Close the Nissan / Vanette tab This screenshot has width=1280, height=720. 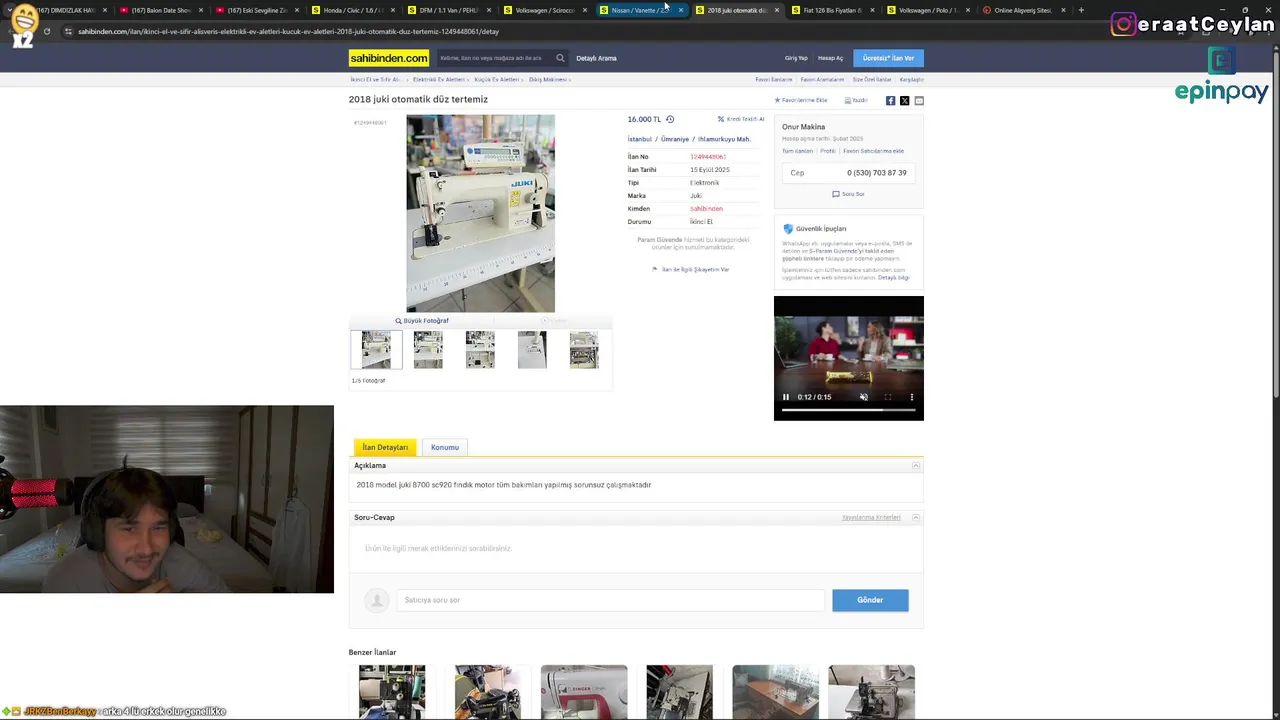681,10
